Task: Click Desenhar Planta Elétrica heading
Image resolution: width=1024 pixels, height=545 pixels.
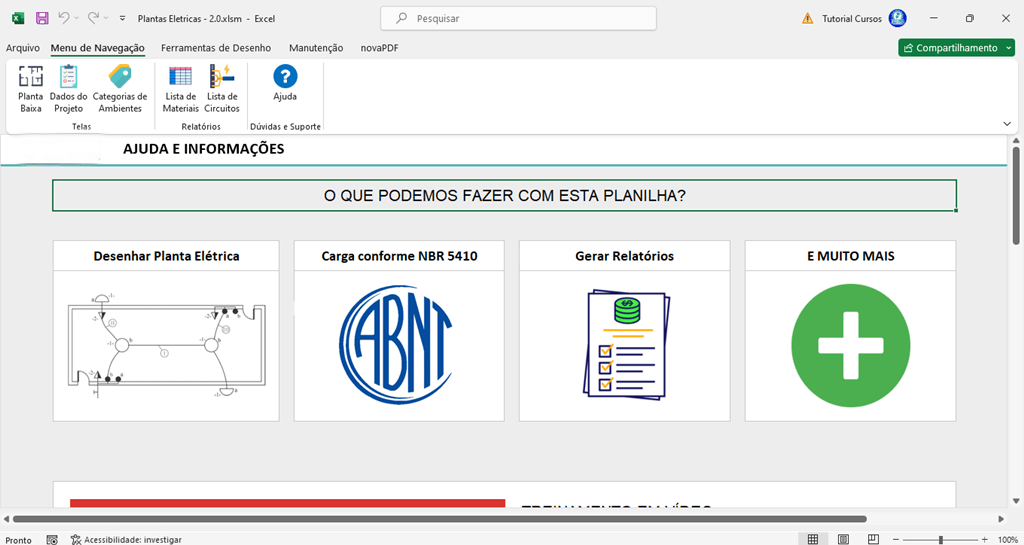Action: pyautogui.click(x=167, y=257)
